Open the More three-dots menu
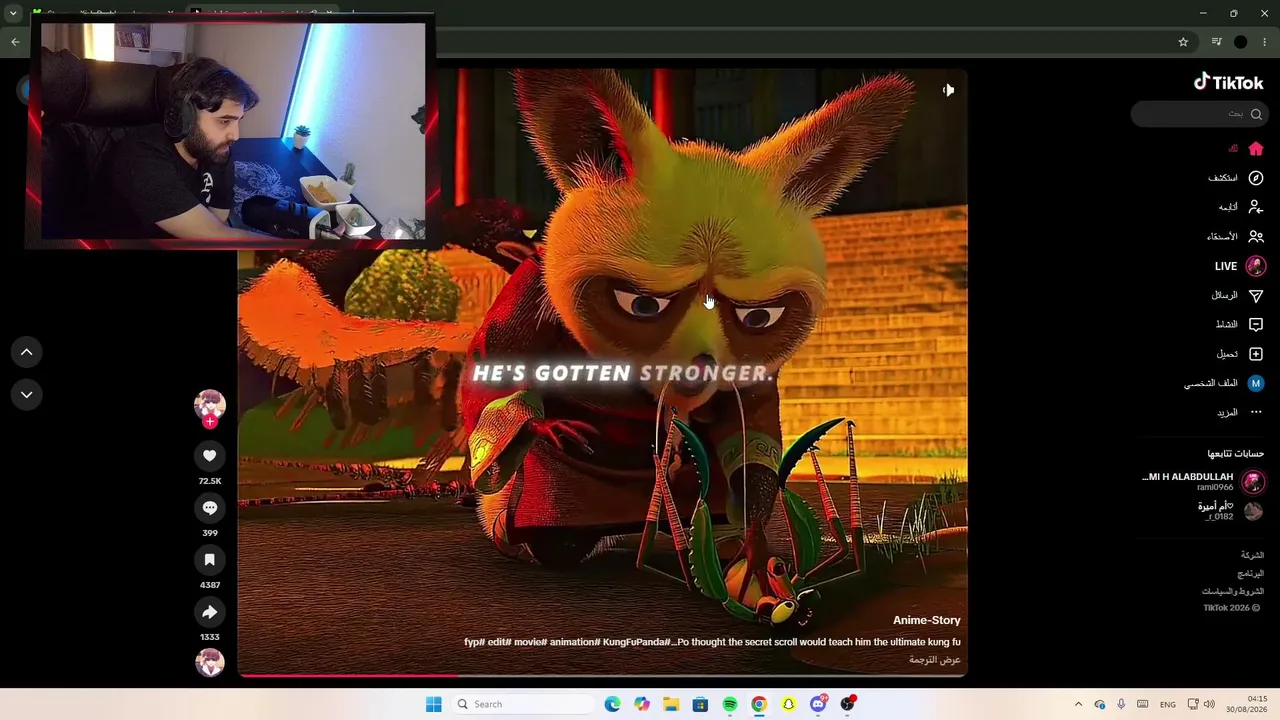The width and height of the screenshot is (1280, 720). pos(1256,412)
